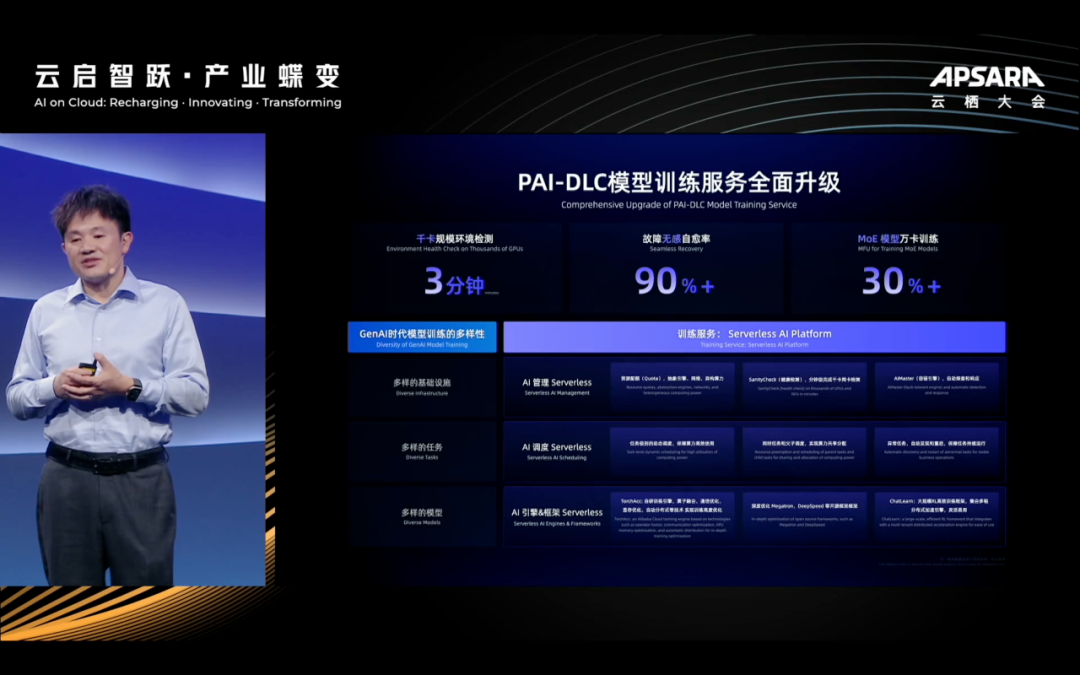The width and height of the screenshot is (1080, 675).
Task: Click the 'MoE 模型万卡训练' metric heading
Action: (897, 238)
